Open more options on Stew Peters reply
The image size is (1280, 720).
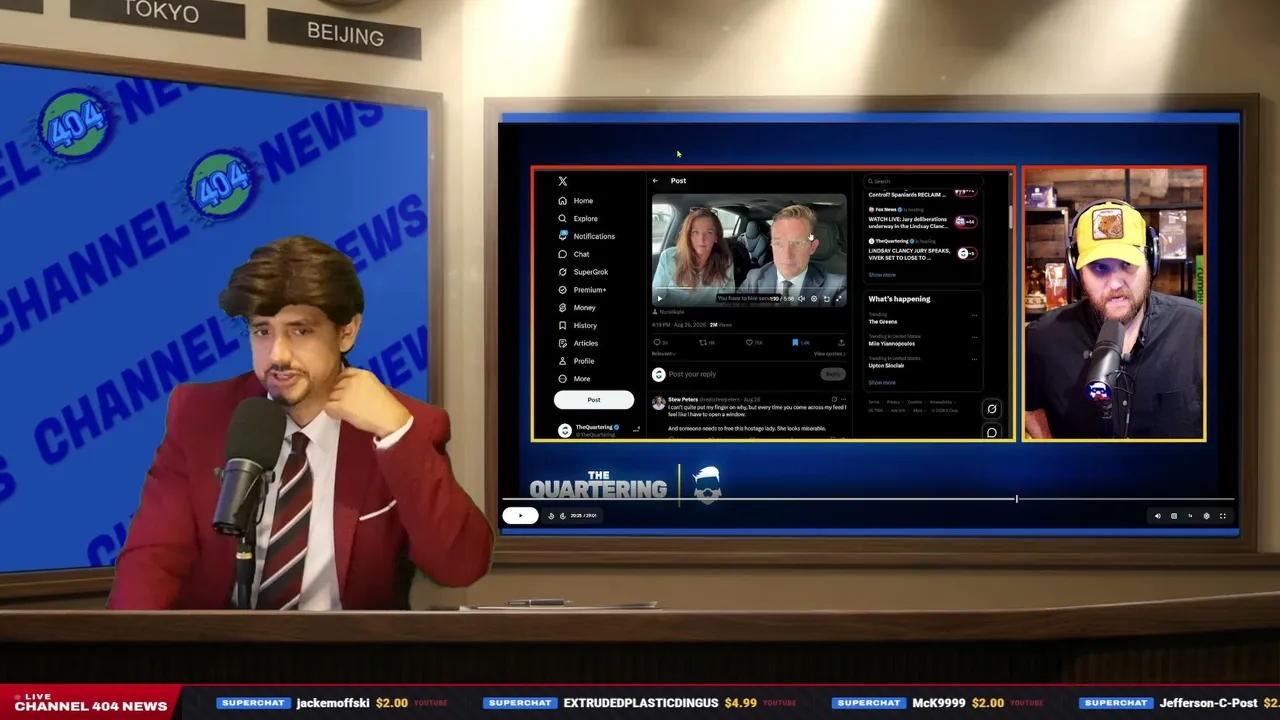[x=843, y=399]
